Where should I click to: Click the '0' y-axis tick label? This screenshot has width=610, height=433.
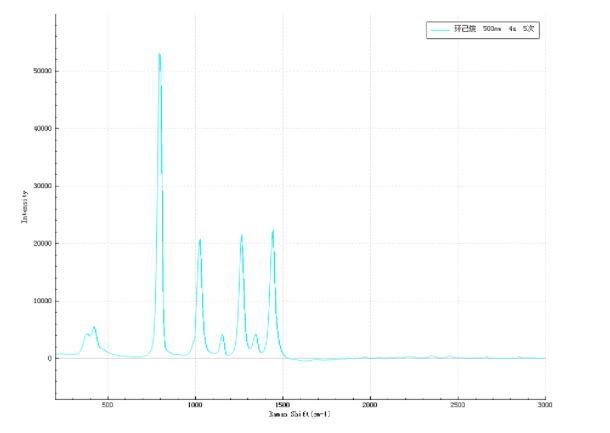[48, 358]
